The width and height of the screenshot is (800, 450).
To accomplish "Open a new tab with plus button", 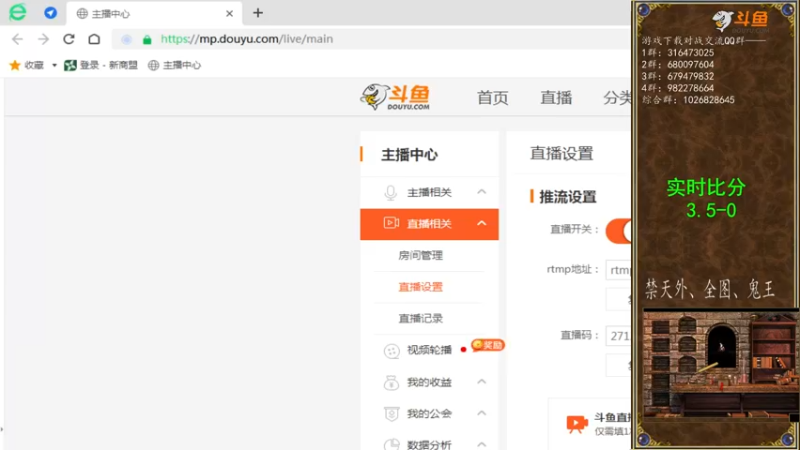I will pos(258,13).
